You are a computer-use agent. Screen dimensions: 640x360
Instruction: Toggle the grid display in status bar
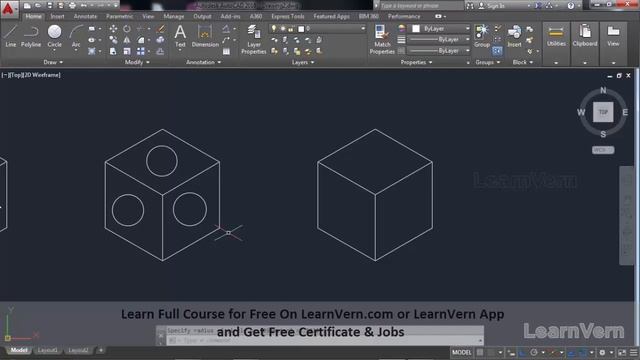tap(480, 352)
